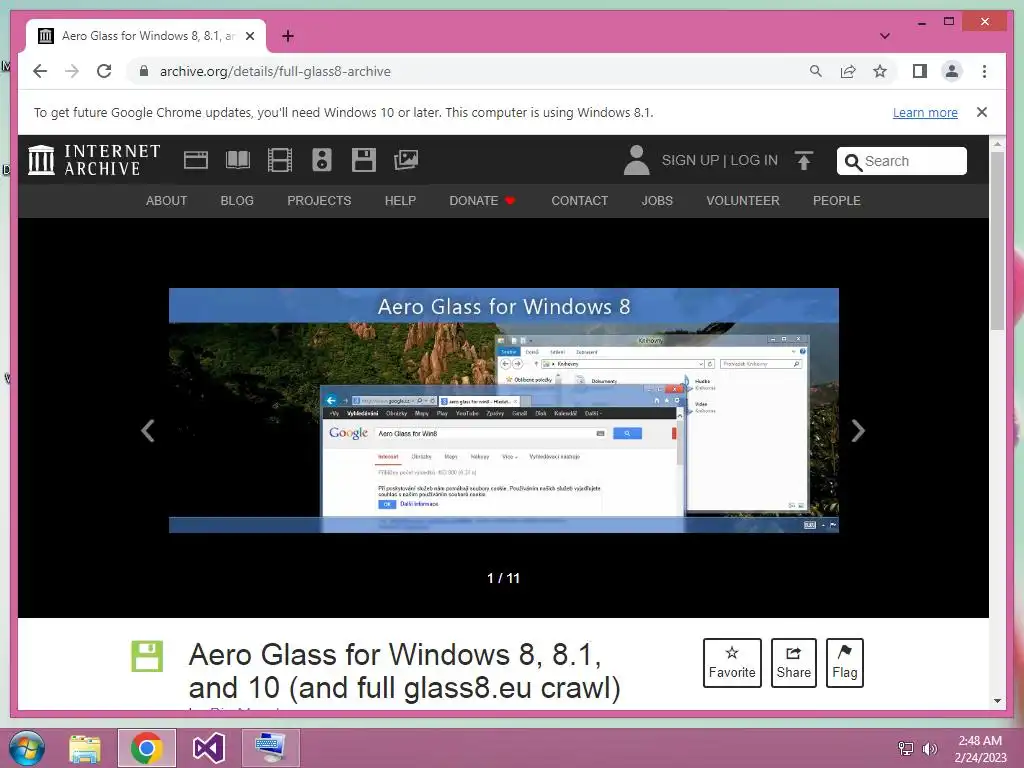The height and width of the screenshot is (768, 1024).
Task: Open the Texts book icon
Action: [x=238, y=160]
